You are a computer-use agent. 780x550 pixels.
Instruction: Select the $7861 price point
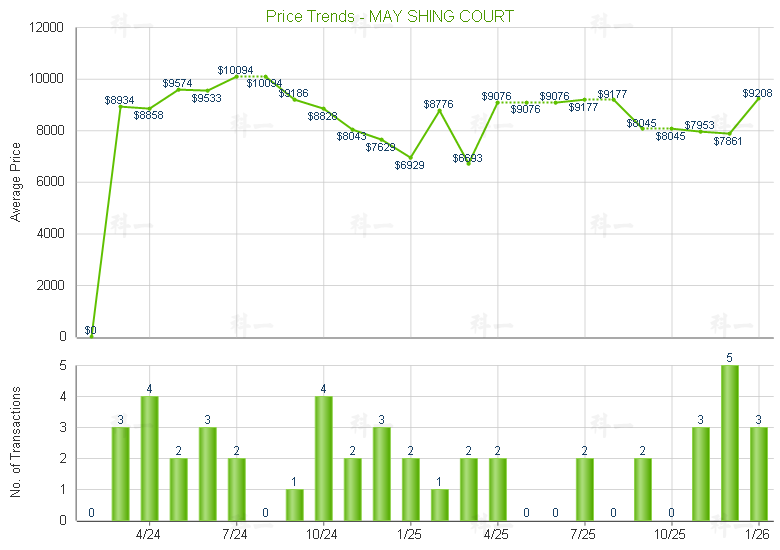tap(730, 134)
